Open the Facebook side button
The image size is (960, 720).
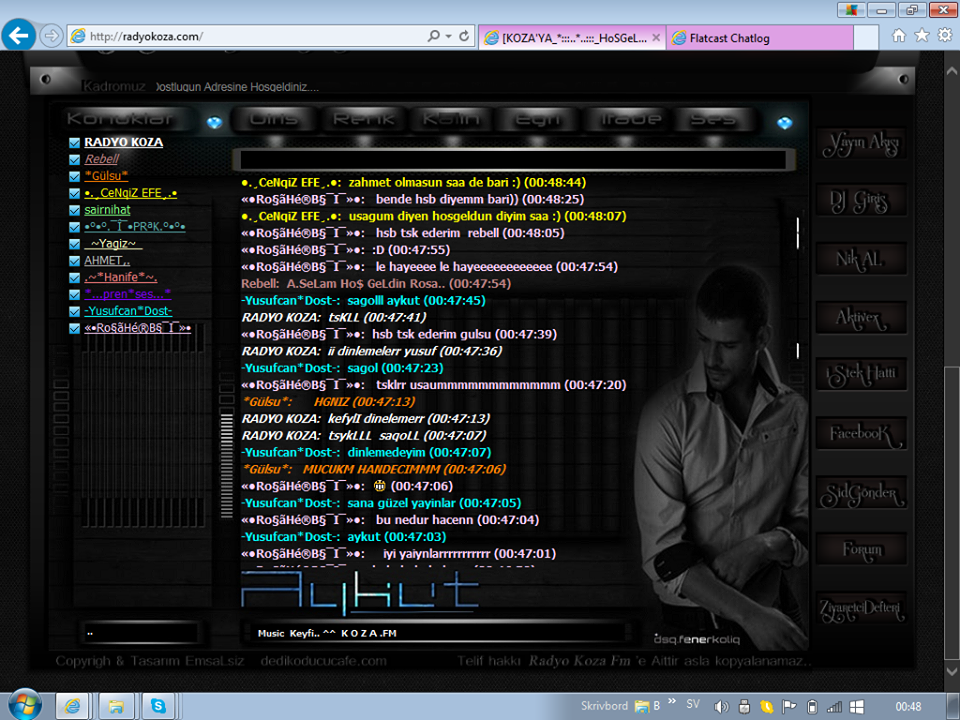click(x=861, y=434)
